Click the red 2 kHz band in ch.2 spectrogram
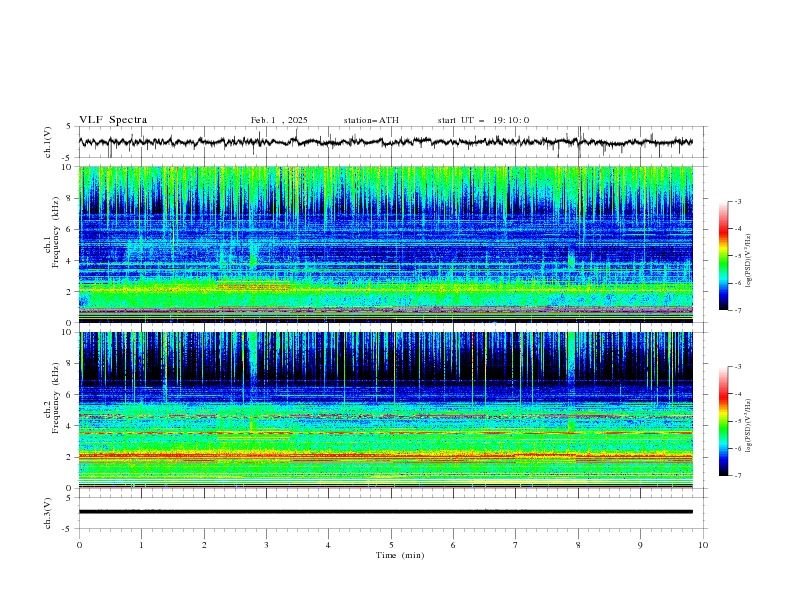The image size is (792, 612). (x=385, y=456)
